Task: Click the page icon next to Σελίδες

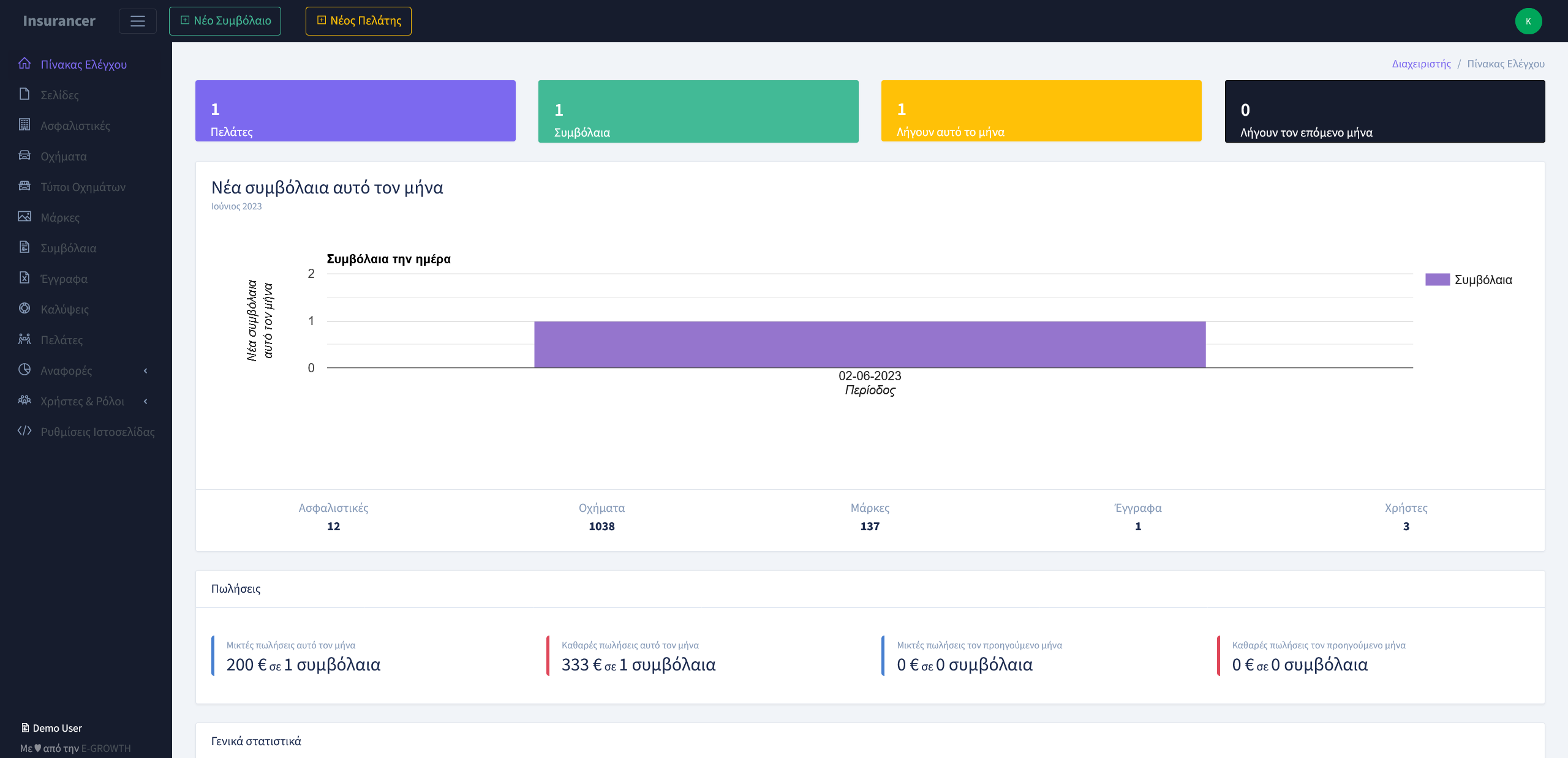Action: [x=24, y=94]
